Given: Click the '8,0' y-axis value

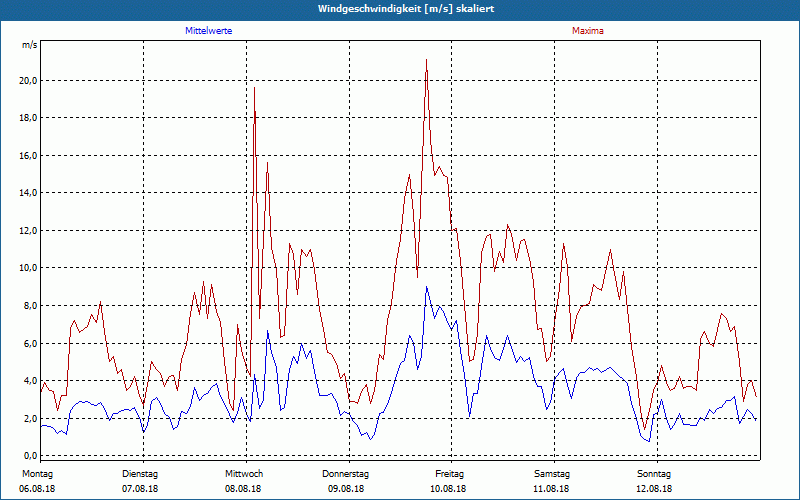Looking at the screenshot, I should coord(30,306).
